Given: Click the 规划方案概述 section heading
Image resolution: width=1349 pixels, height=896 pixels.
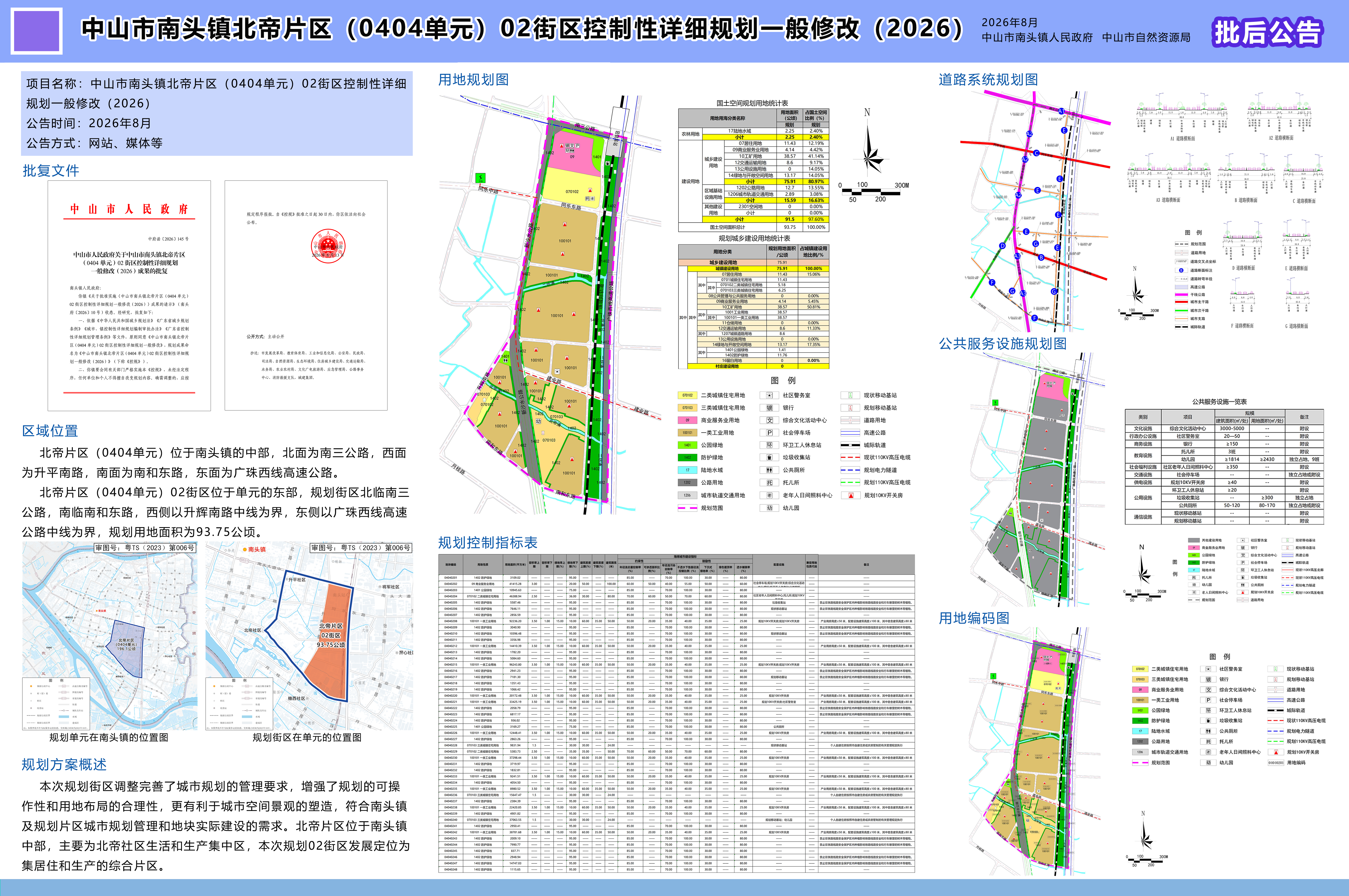Looking at the screenshot, I should click(64, 764).
